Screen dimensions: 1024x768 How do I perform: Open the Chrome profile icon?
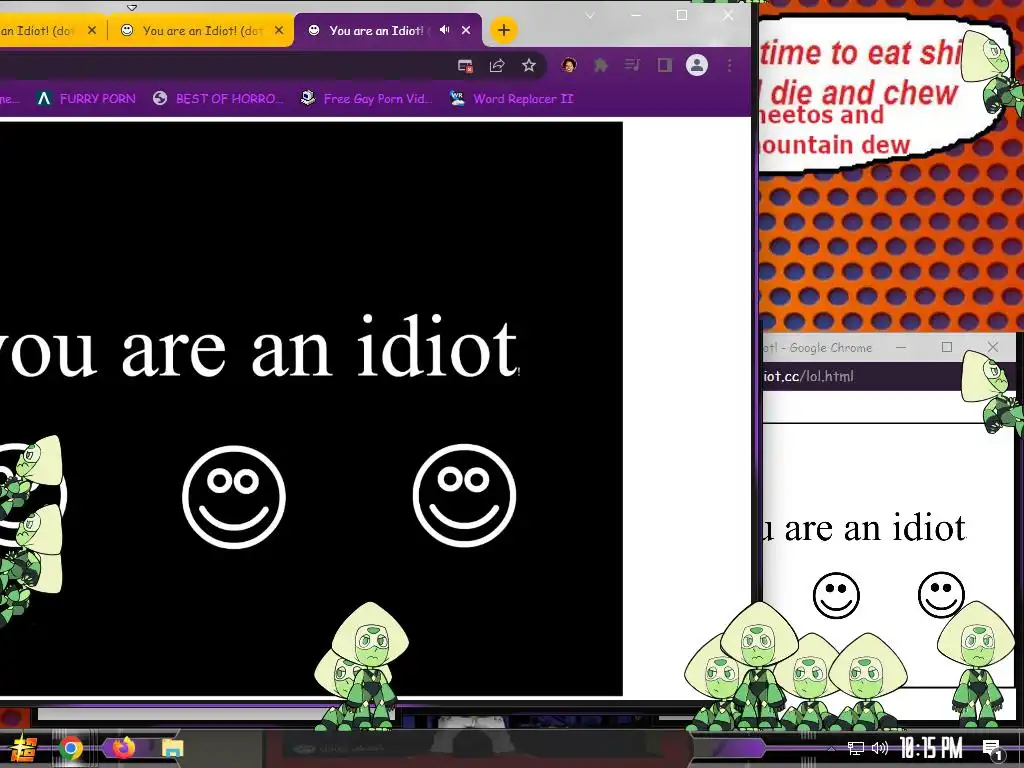pyautogui.click(x=697, y=65)
